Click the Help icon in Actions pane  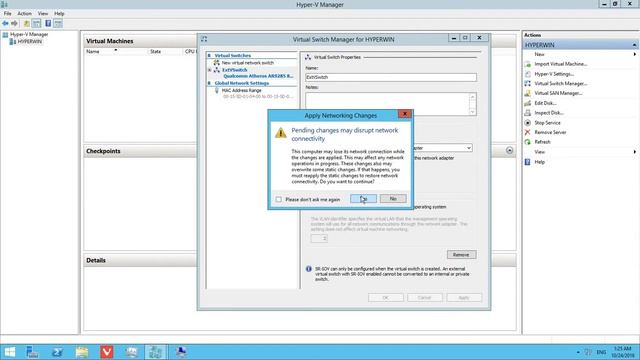(527, 162)
